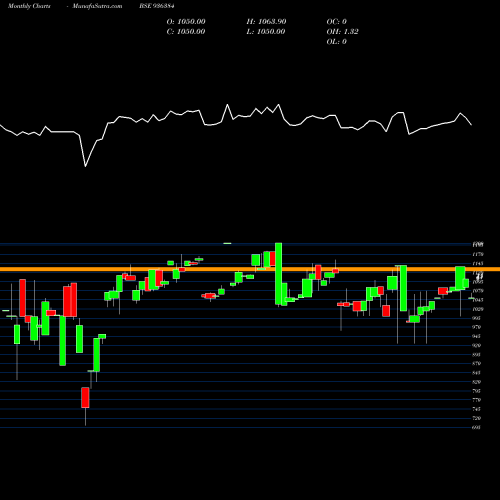
Task: Click the 'Monthly Charts' title text
Action: 29,6
